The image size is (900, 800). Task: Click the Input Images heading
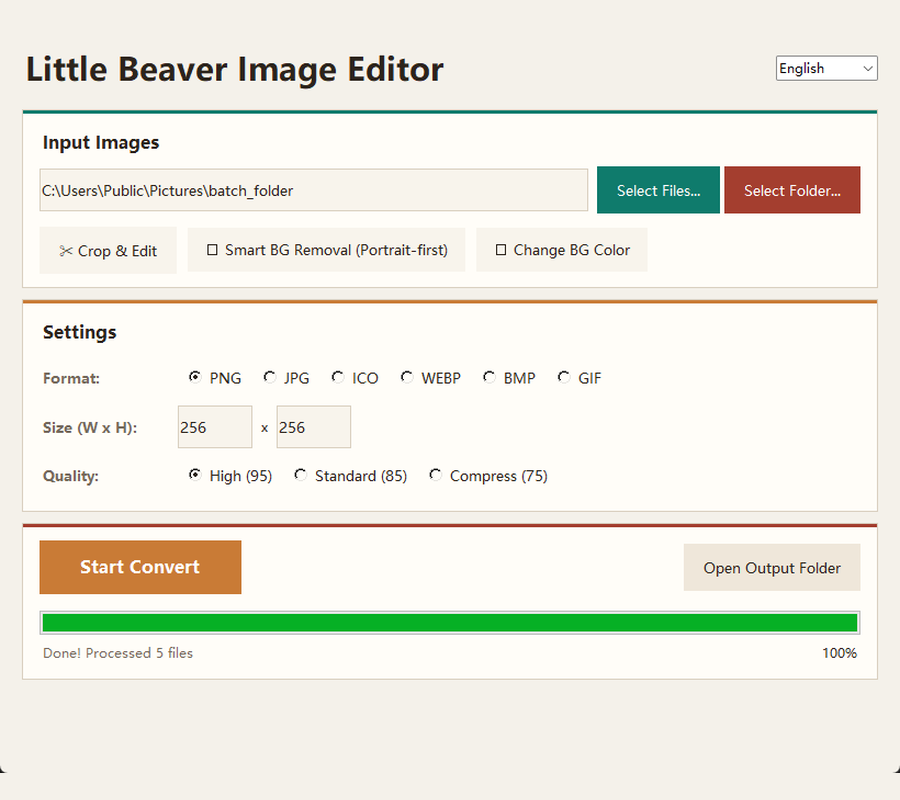coord(100,142)
